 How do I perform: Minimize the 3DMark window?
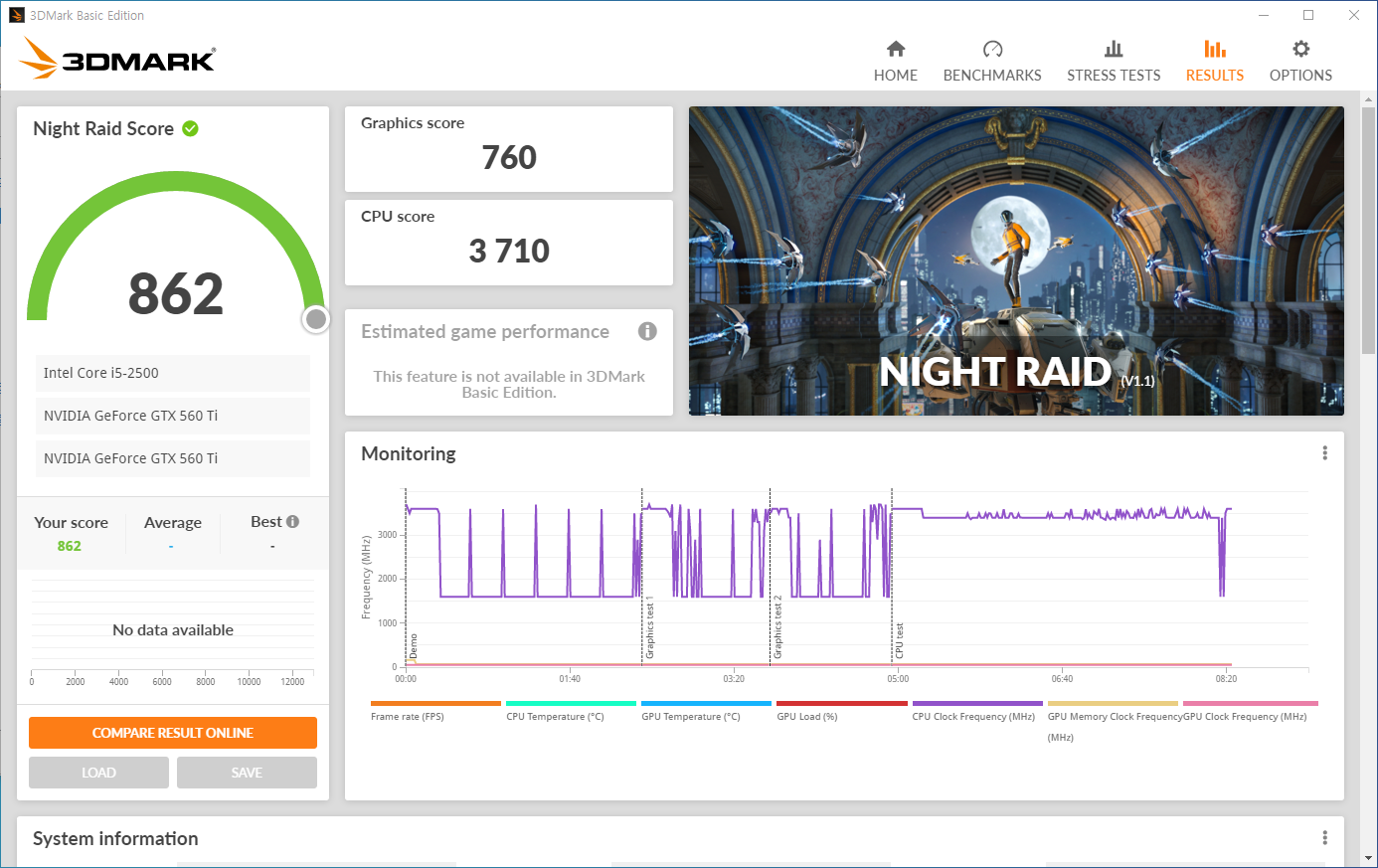pyautogui.click(x=1264, y=15)
